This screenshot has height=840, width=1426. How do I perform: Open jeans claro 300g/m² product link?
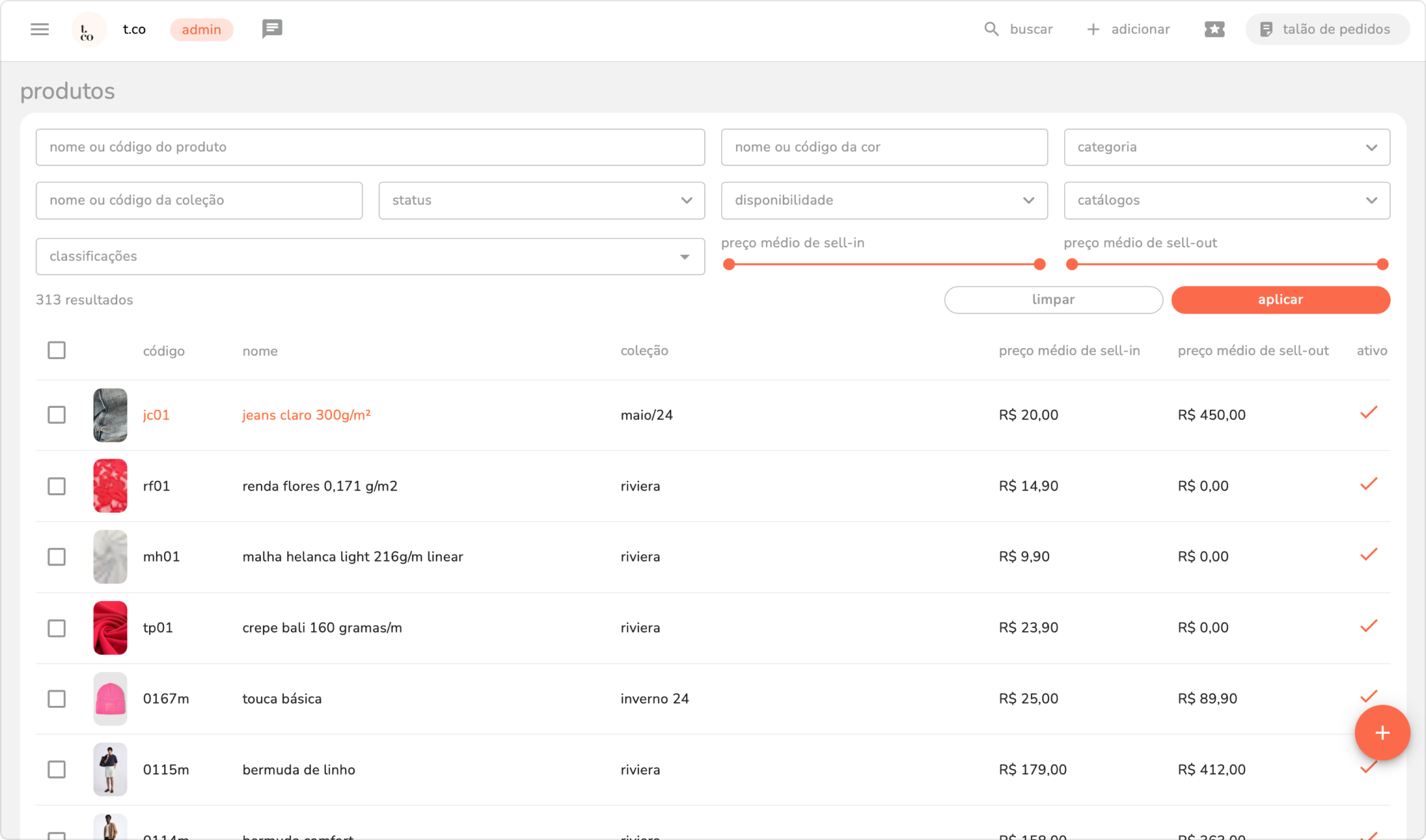pos(306,415)
